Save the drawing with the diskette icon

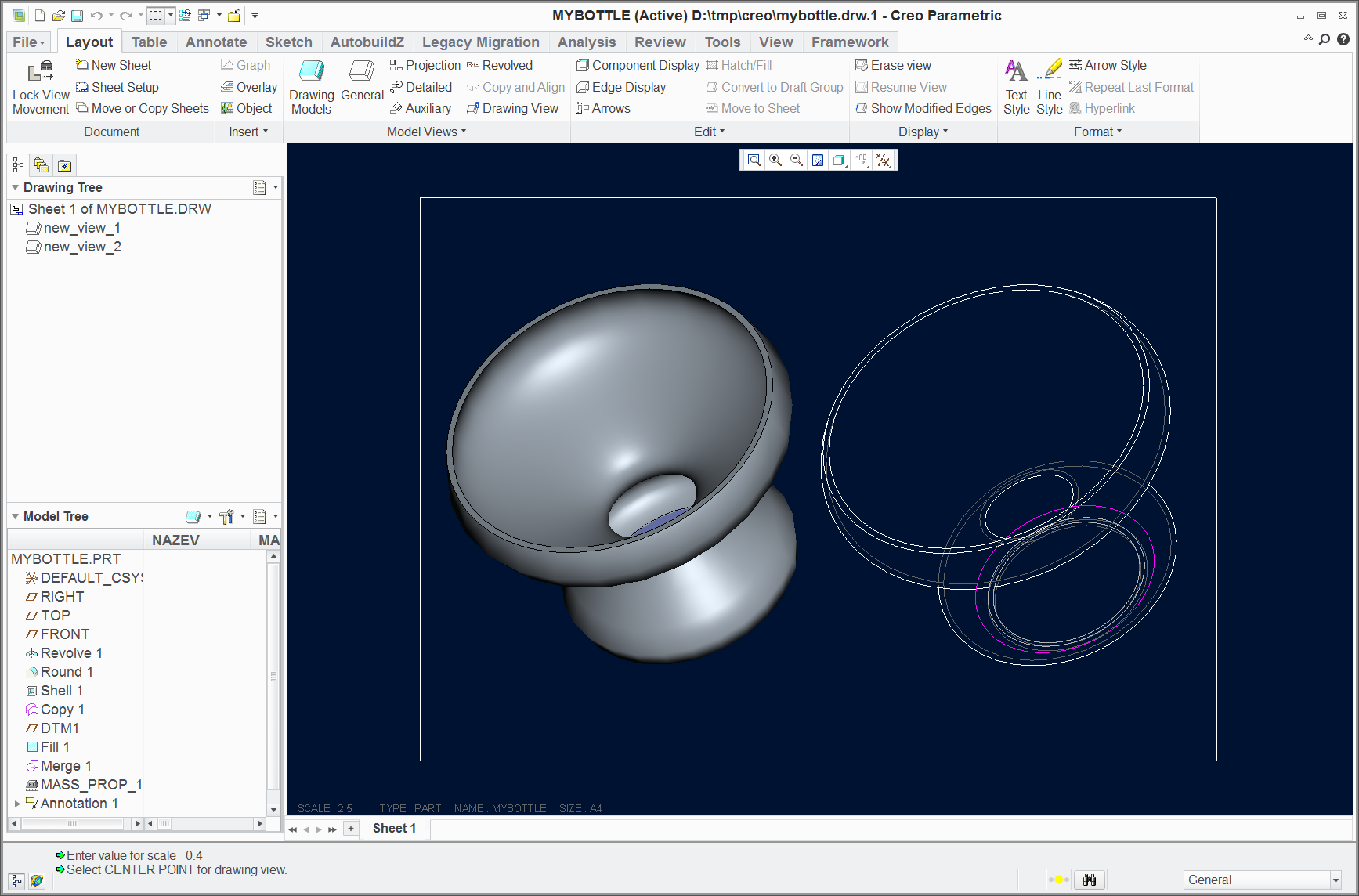coord(77,16)
